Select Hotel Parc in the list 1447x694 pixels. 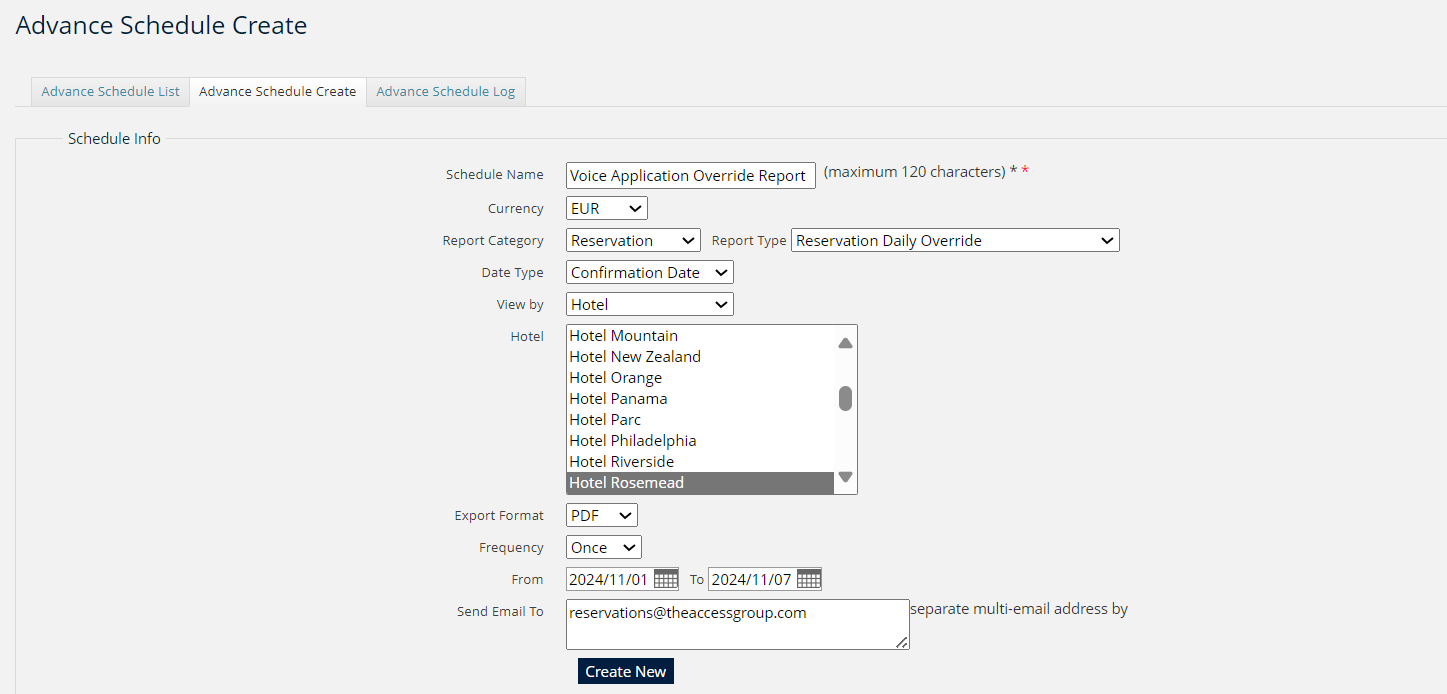point(700,420)
